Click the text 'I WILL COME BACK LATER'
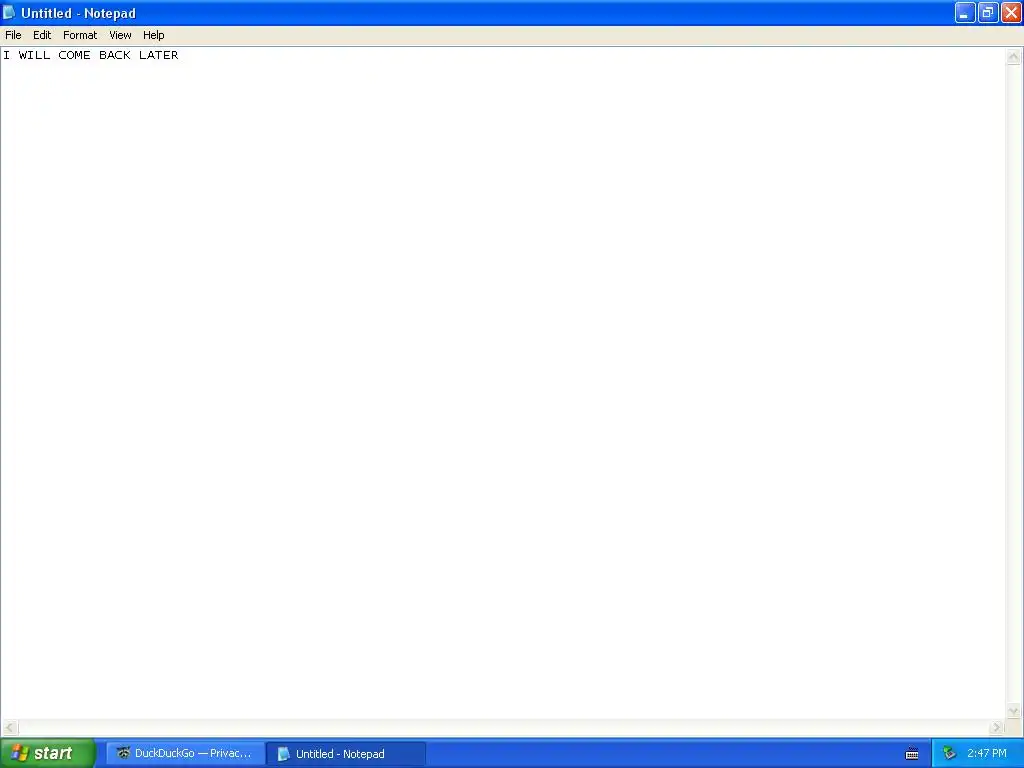The image size is (1024, 768). 91,55
